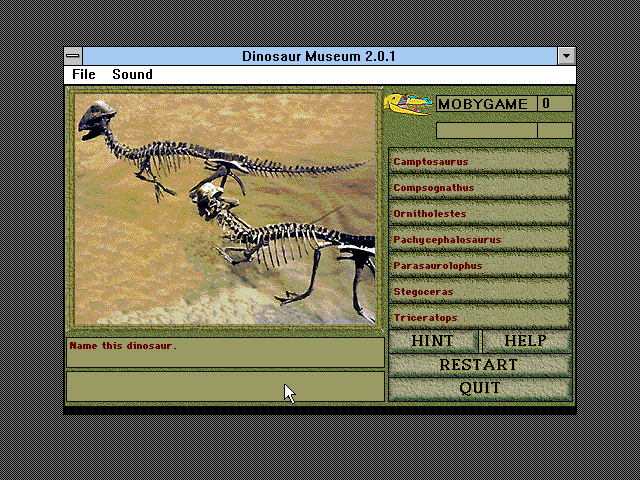This screenshot has width=640, height=480.
Task: Click the colorful dinosaur head logo icon
Action: click(408, 104)
